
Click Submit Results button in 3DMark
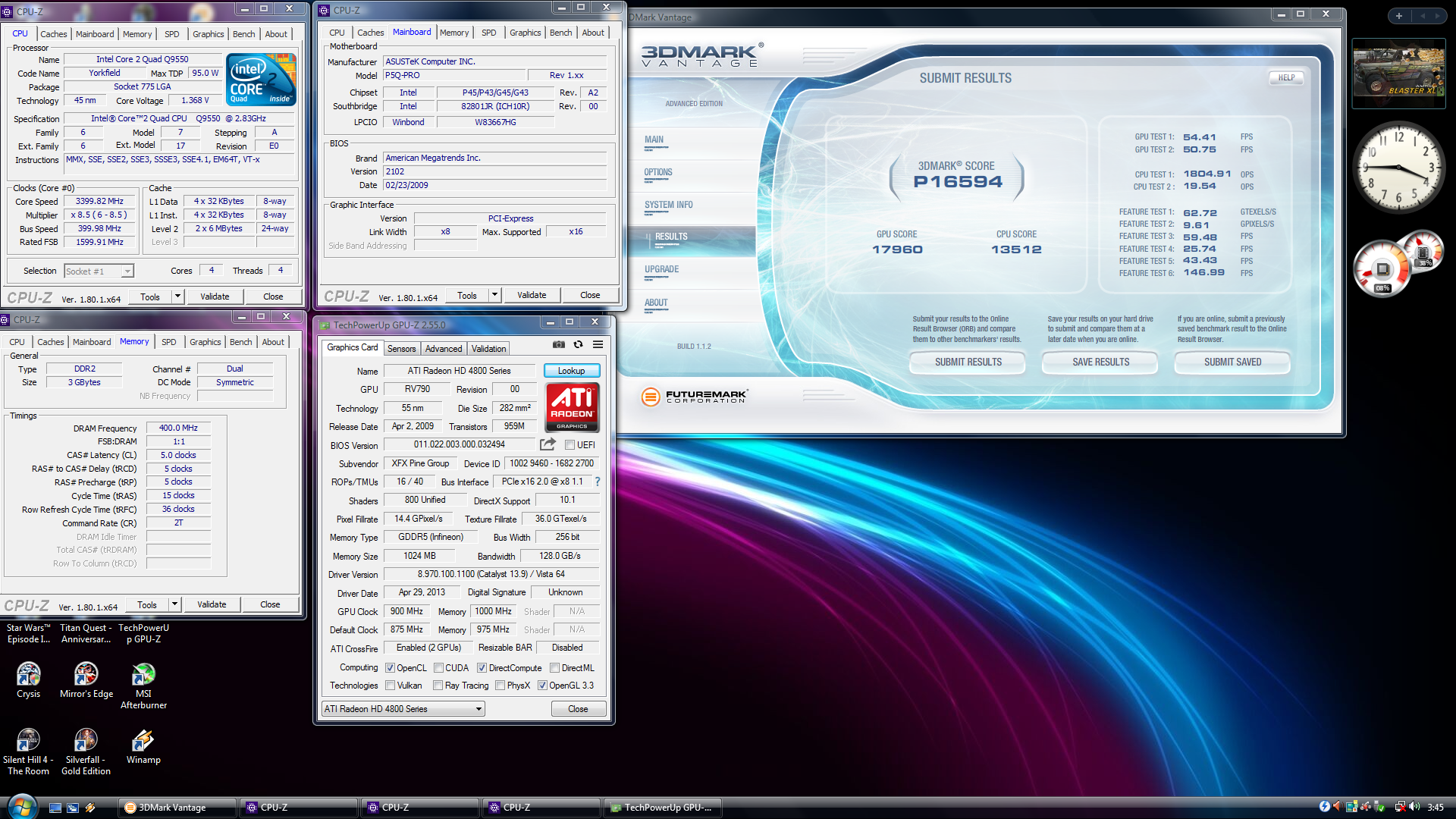(968, 362)
